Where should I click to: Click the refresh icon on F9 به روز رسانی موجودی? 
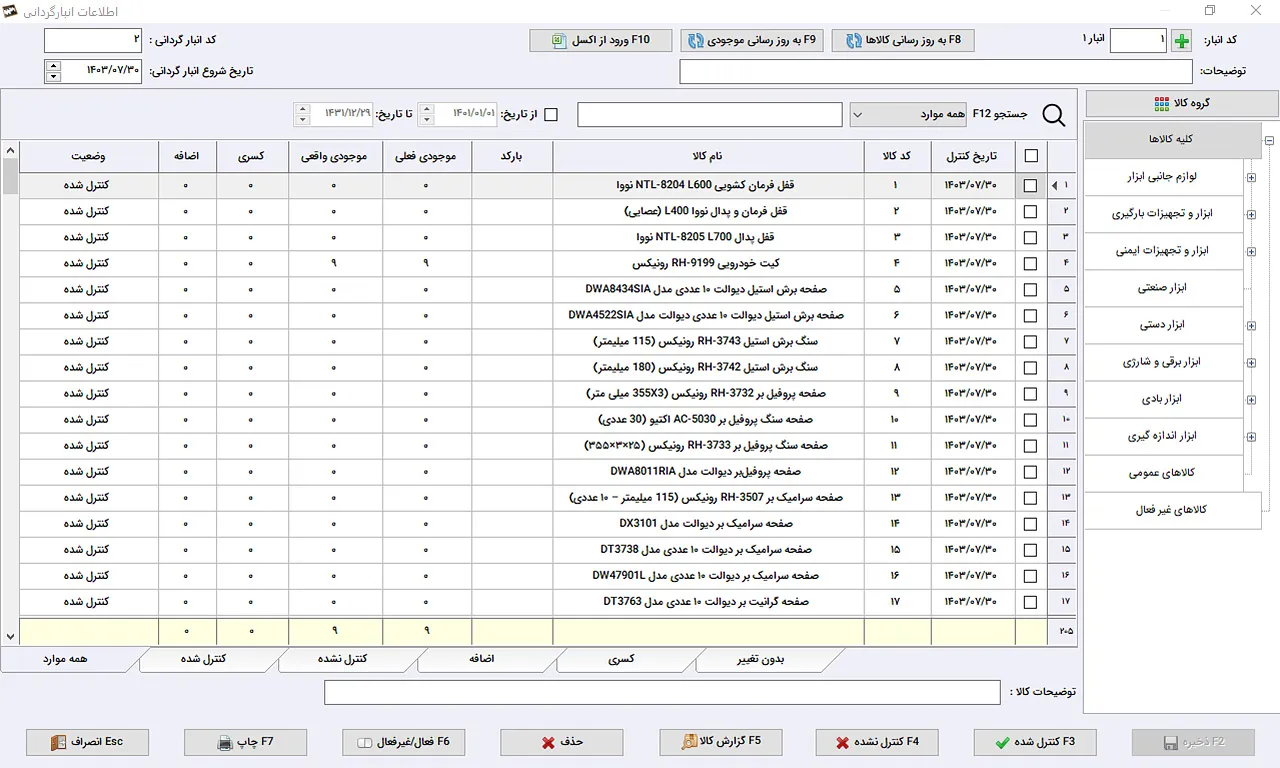click(x=695, y=41)
